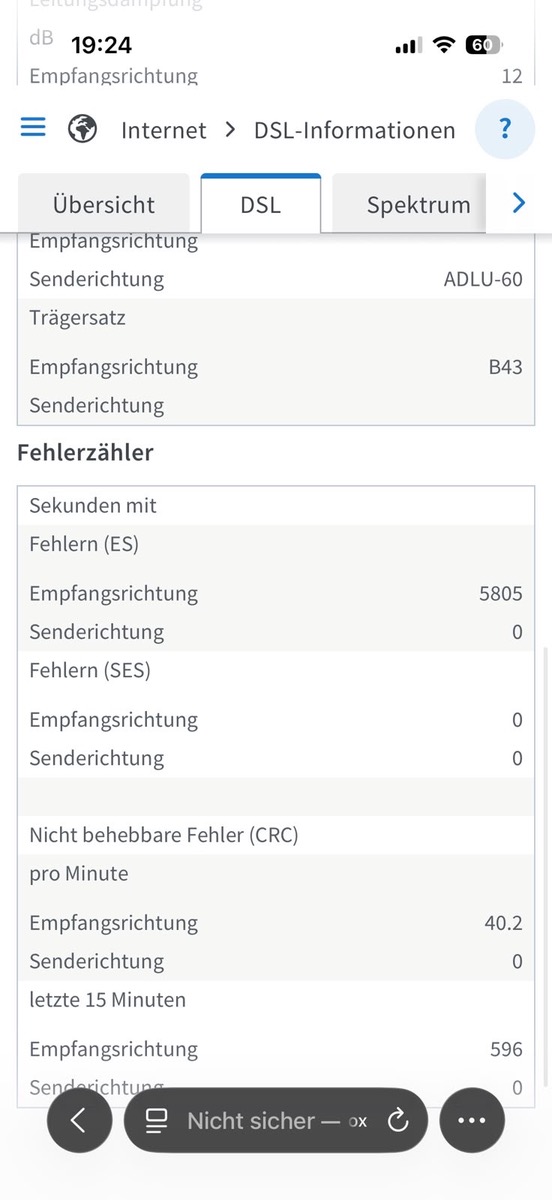Tap the Wi-Fi status icon
The width and height of the screenshot is (552, 1200).
tap(442, 45)
